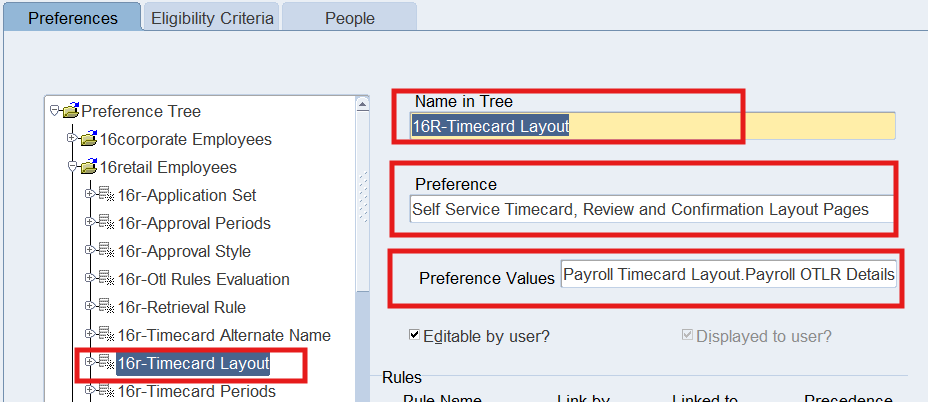This screenshot has width=928, height=402.
Task: Expand the 16r-Otl Rules Evaluation node
Action: click(x=91, y=279)
